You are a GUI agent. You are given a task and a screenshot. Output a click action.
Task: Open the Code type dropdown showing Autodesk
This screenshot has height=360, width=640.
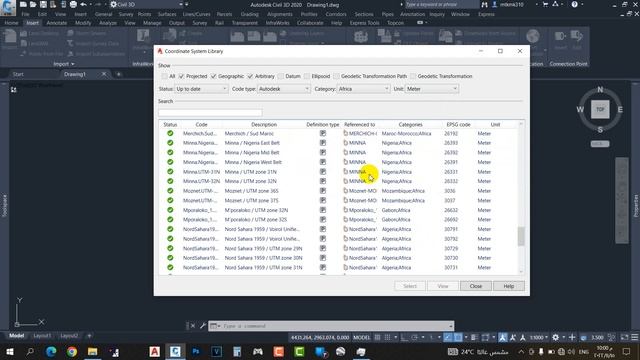[284, 89]
